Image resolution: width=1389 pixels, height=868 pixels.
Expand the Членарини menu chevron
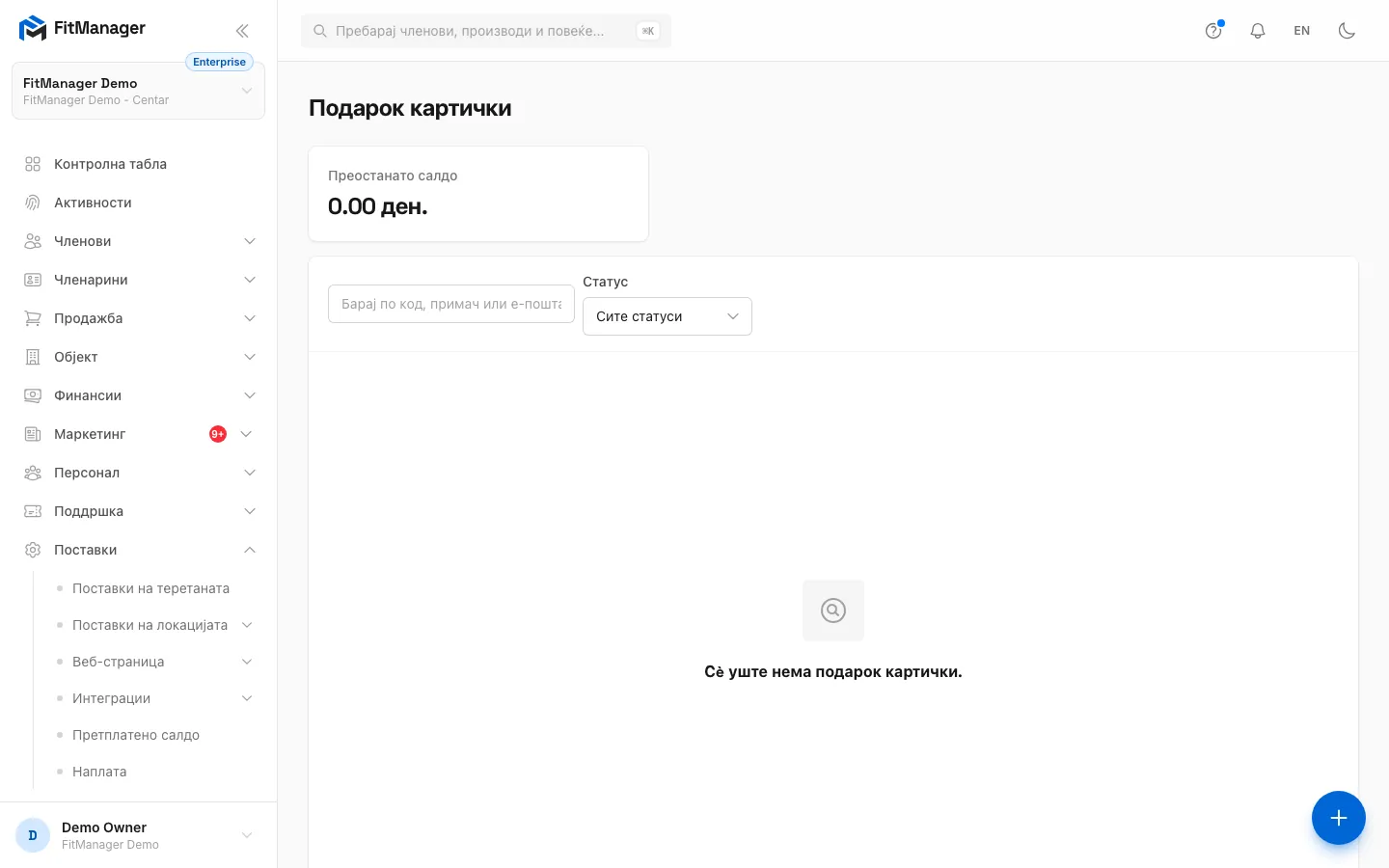point(250,280)
